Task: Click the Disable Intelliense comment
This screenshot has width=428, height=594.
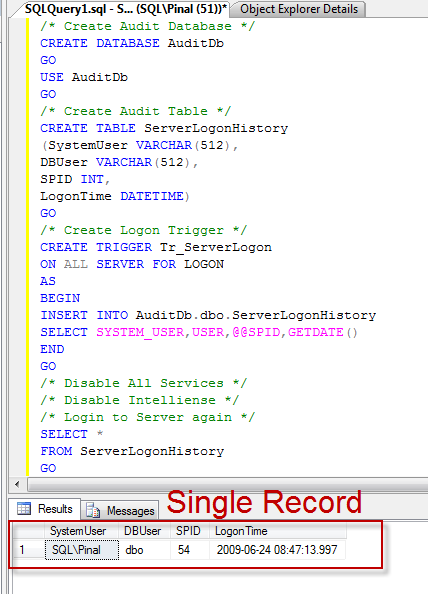Action: (x=140, y=400)
